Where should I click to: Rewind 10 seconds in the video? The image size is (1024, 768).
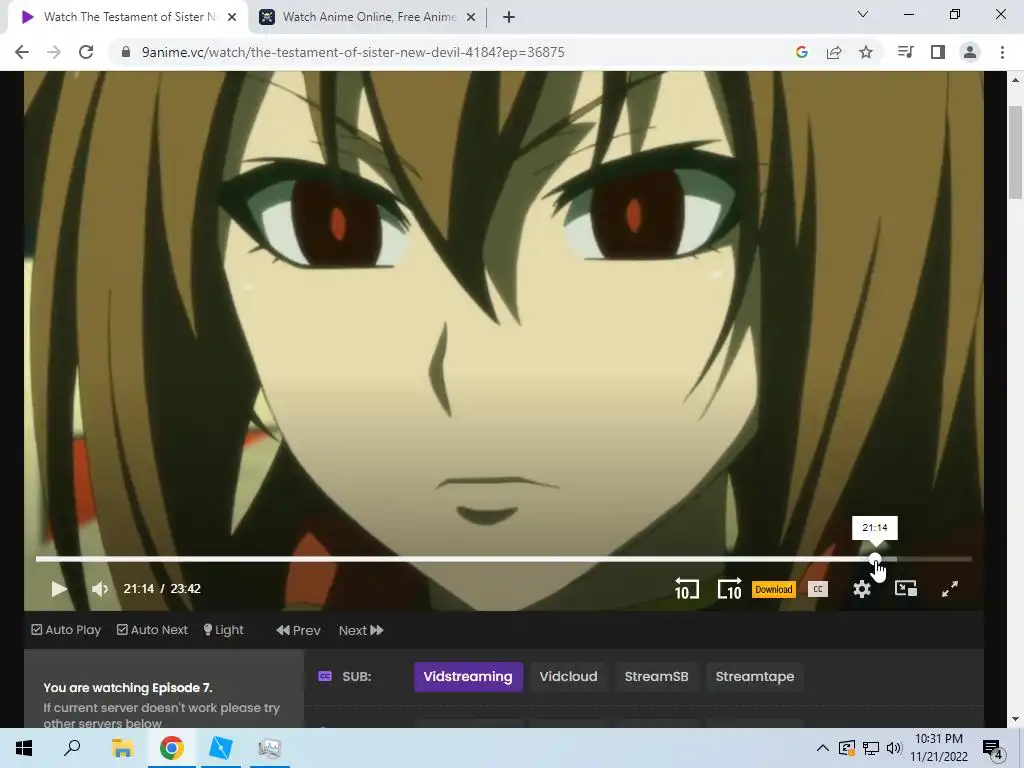[686, 588]
